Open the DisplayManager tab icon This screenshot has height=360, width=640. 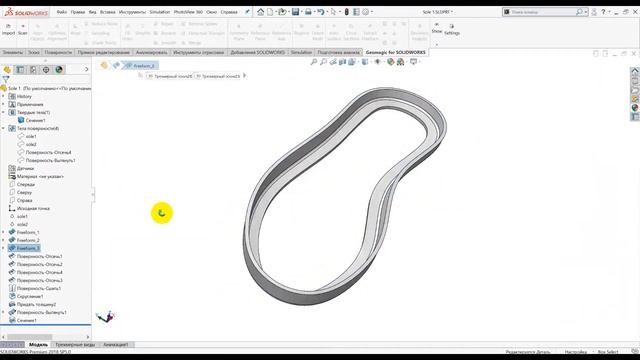click(x=59, y=70)
